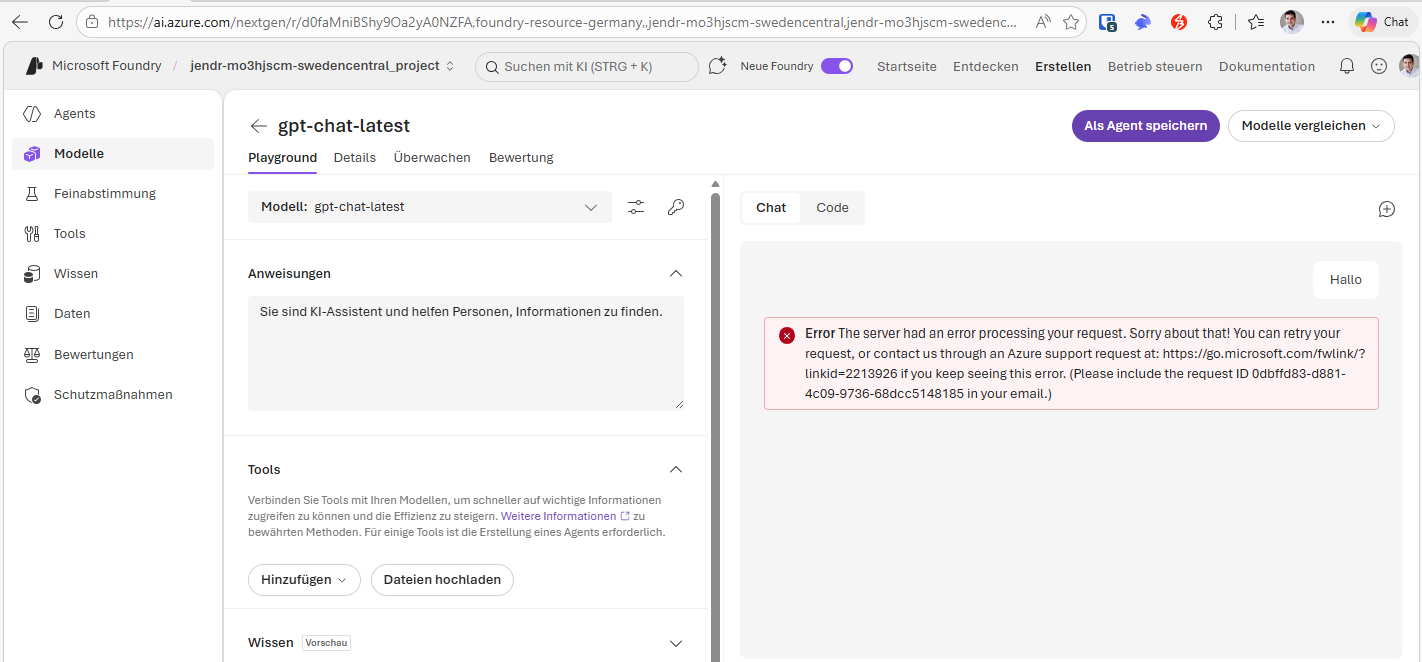Click into the Anweisungen instructions text box

coord(466,353)
